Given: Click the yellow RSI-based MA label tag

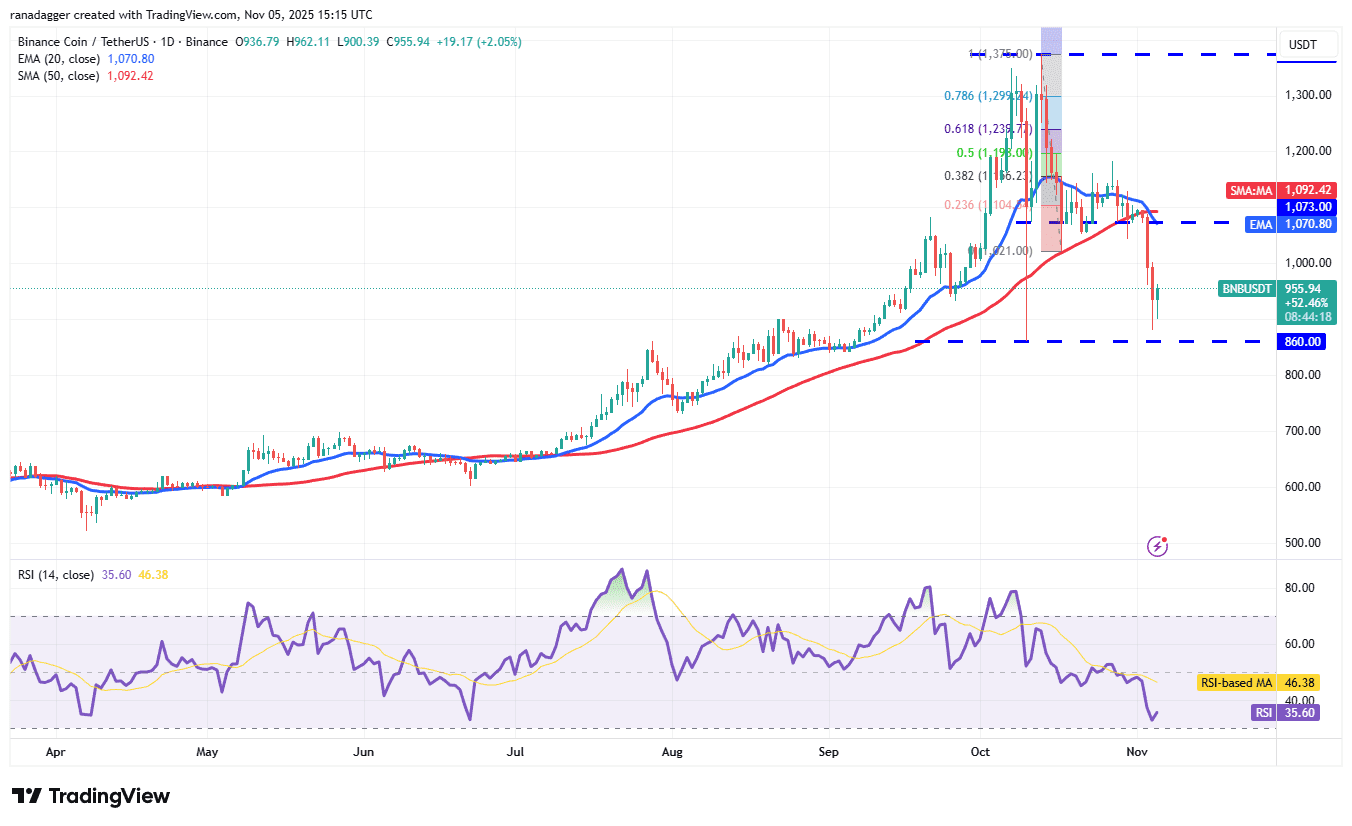Looking at the screenshot, I should [x=1236, y=683].
